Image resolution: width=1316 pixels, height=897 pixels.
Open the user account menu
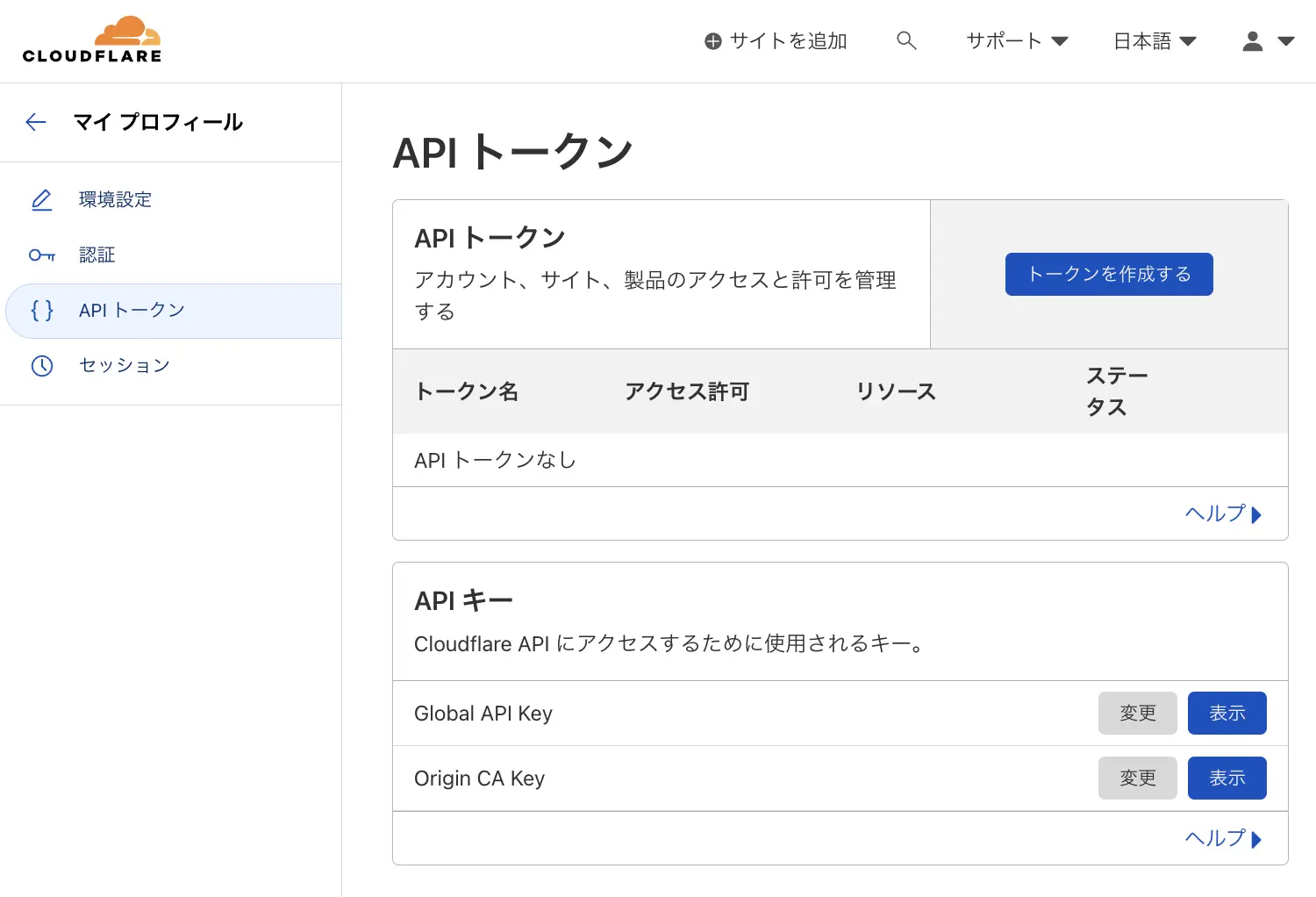click(1268, 41)
